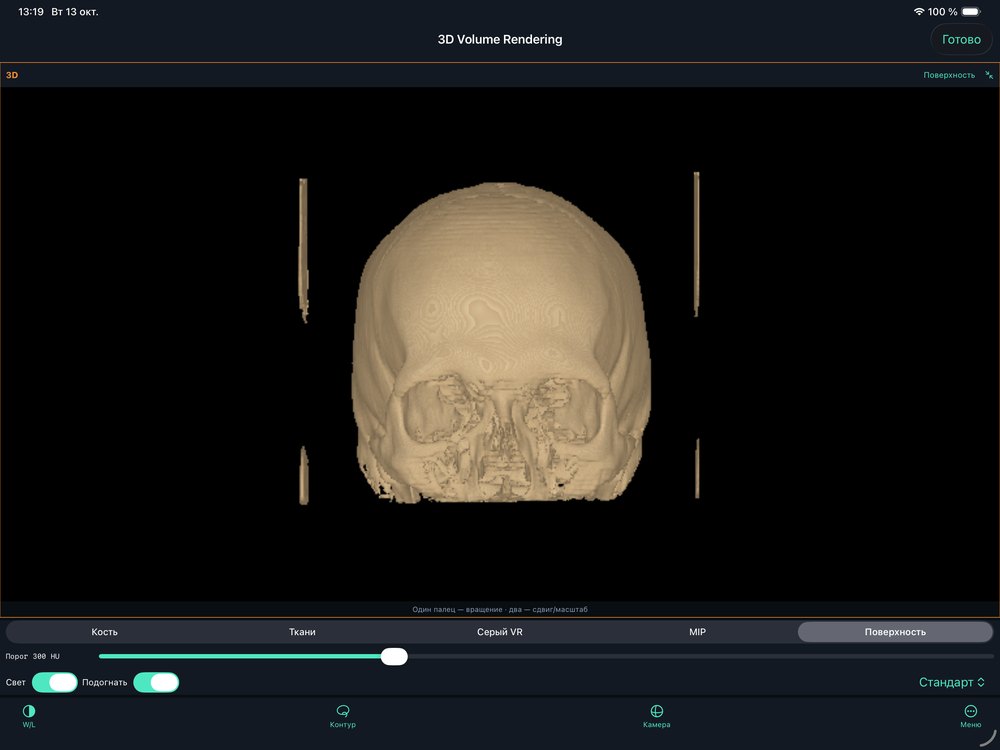Open the Меню more options
1000x750 pixels.
[970, 716]
